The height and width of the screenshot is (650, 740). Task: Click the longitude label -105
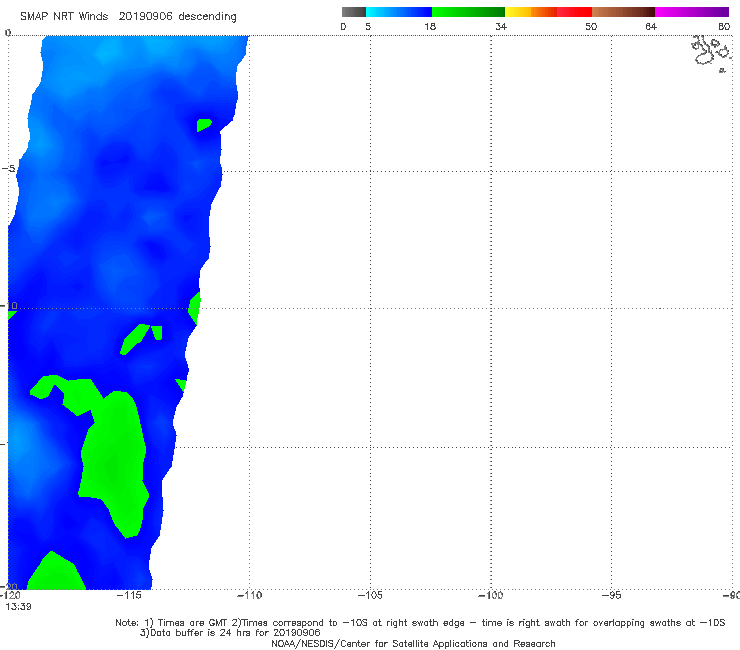tap(370, 595)
